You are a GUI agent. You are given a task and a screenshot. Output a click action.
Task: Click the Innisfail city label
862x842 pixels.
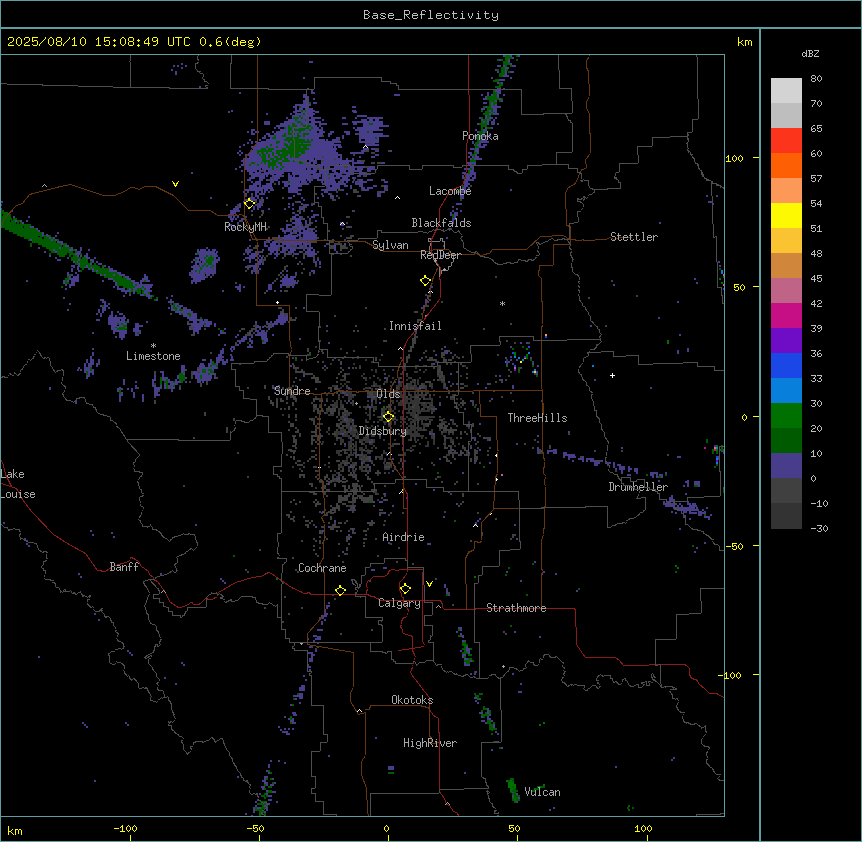coord(415,326)
